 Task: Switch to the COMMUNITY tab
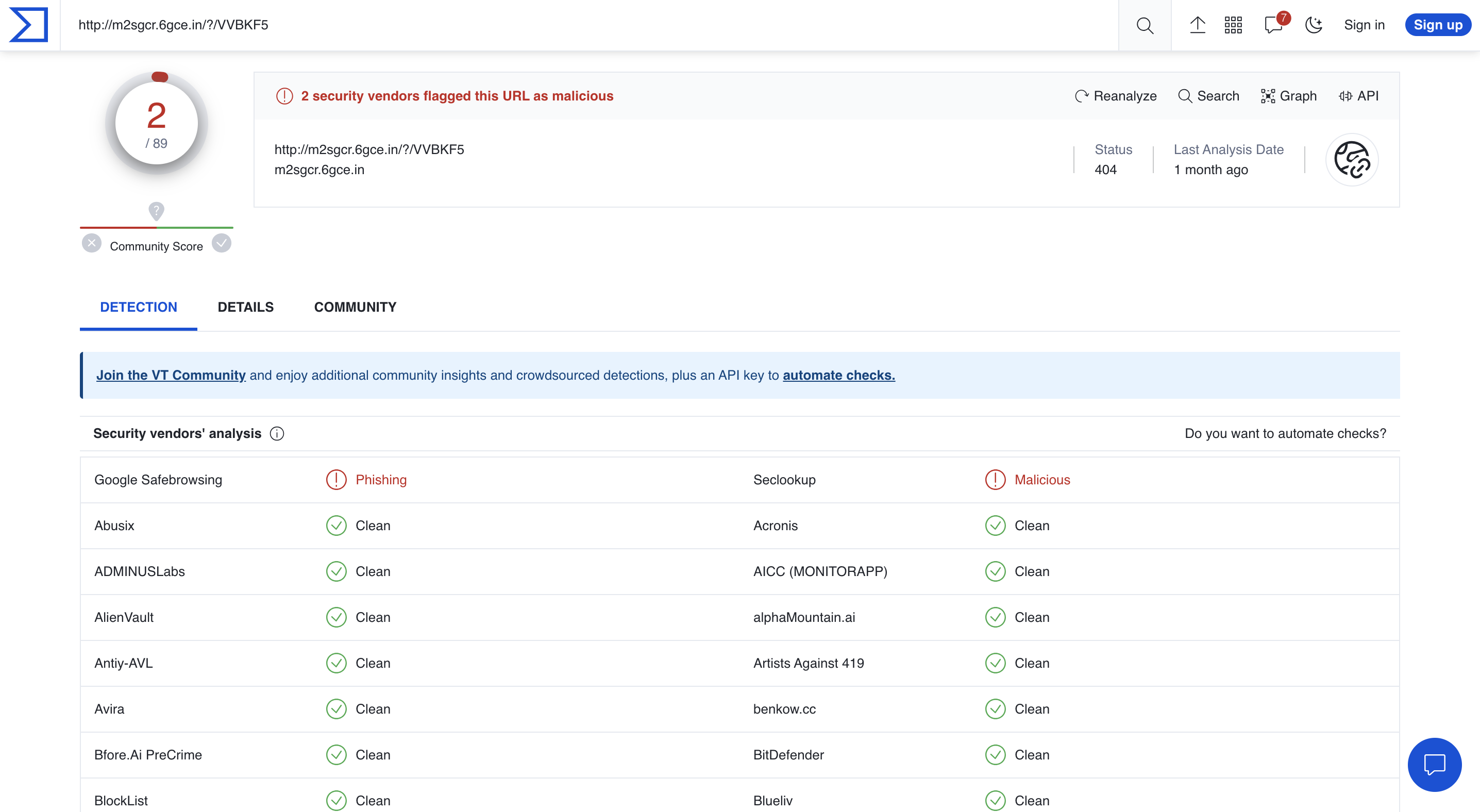click(x=355, y=307)
